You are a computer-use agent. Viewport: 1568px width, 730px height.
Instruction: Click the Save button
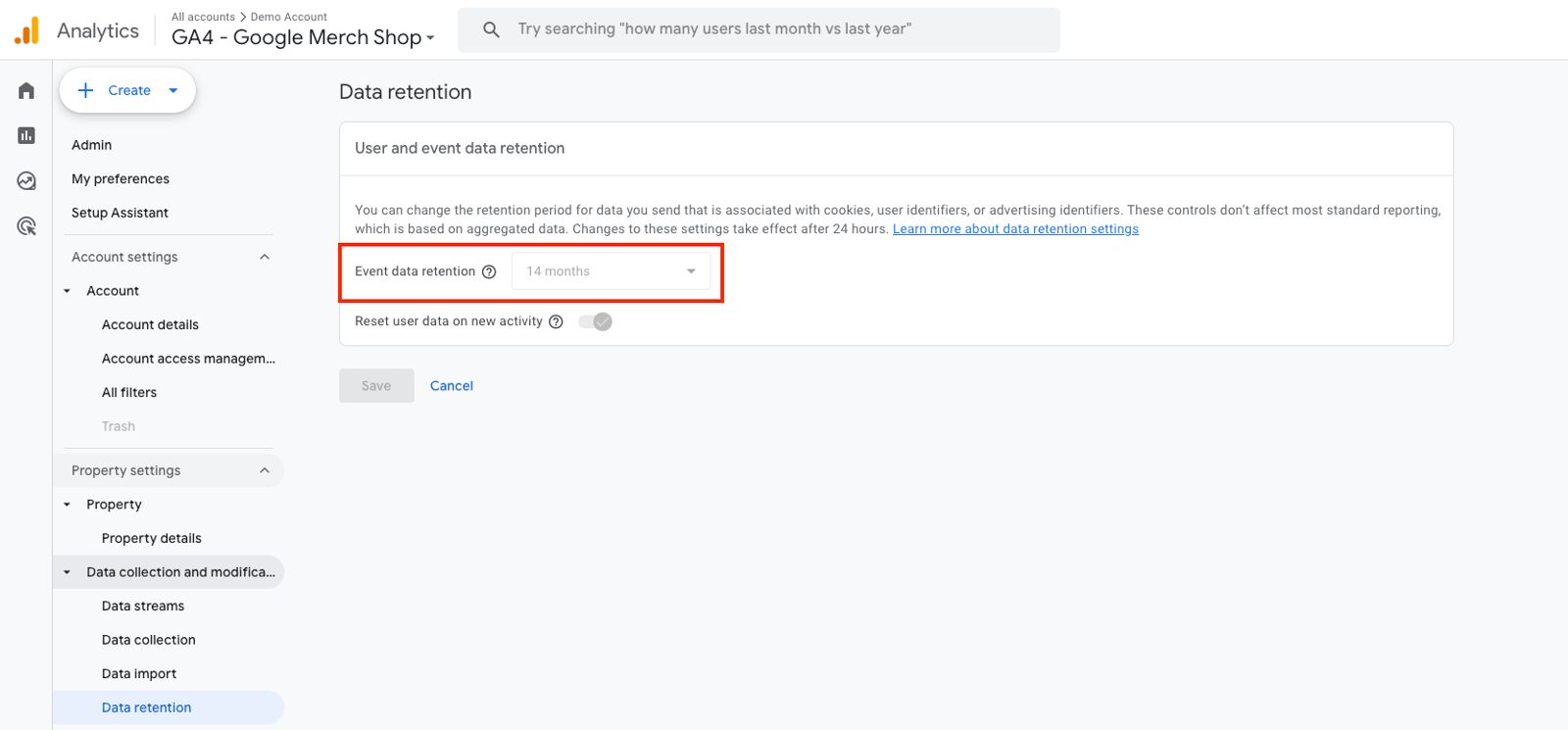point(376,386)
